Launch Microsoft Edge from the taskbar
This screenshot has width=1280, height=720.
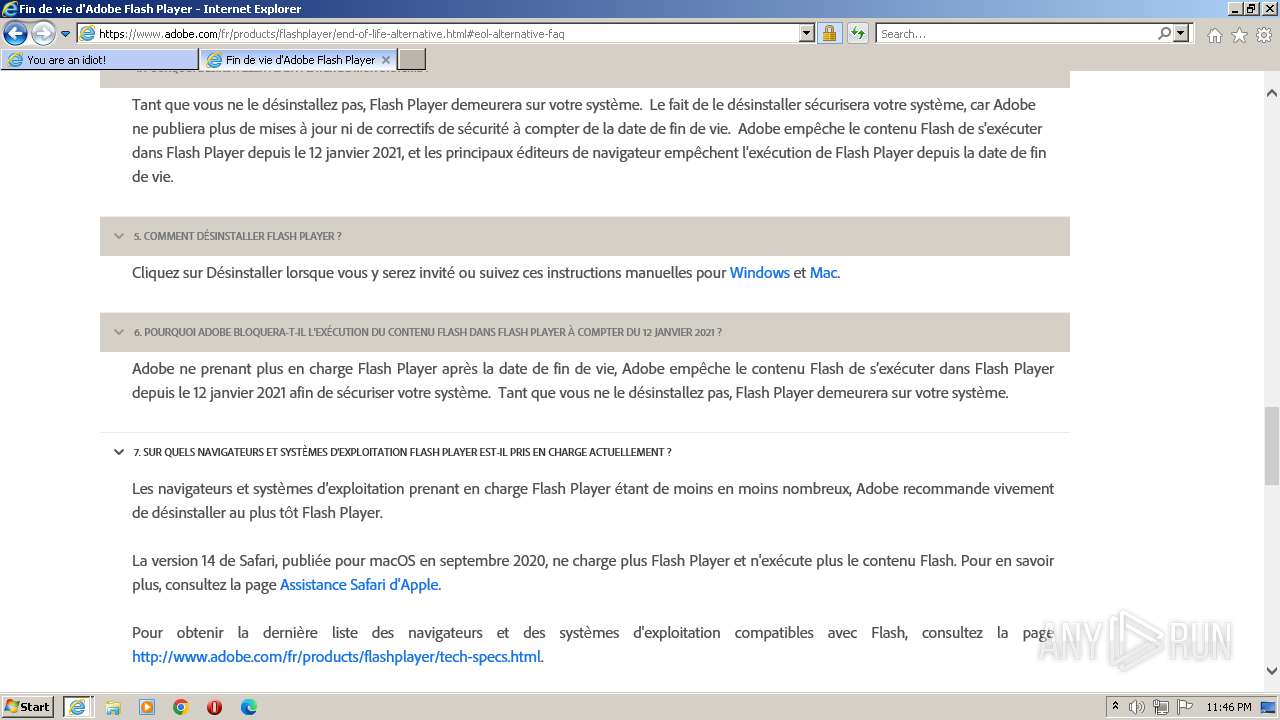tap(249, 707)
